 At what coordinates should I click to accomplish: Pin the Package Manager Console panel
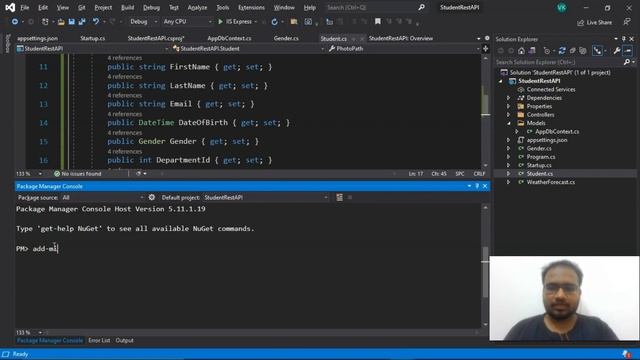click(x=477, y=186)
